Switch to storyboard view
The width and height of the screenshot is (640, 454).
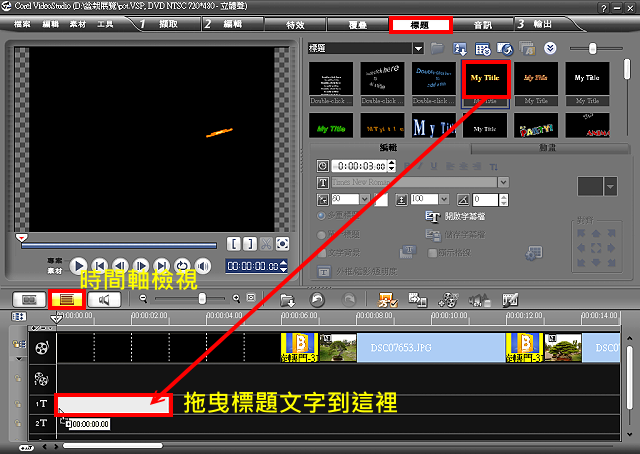pos(29,300)
